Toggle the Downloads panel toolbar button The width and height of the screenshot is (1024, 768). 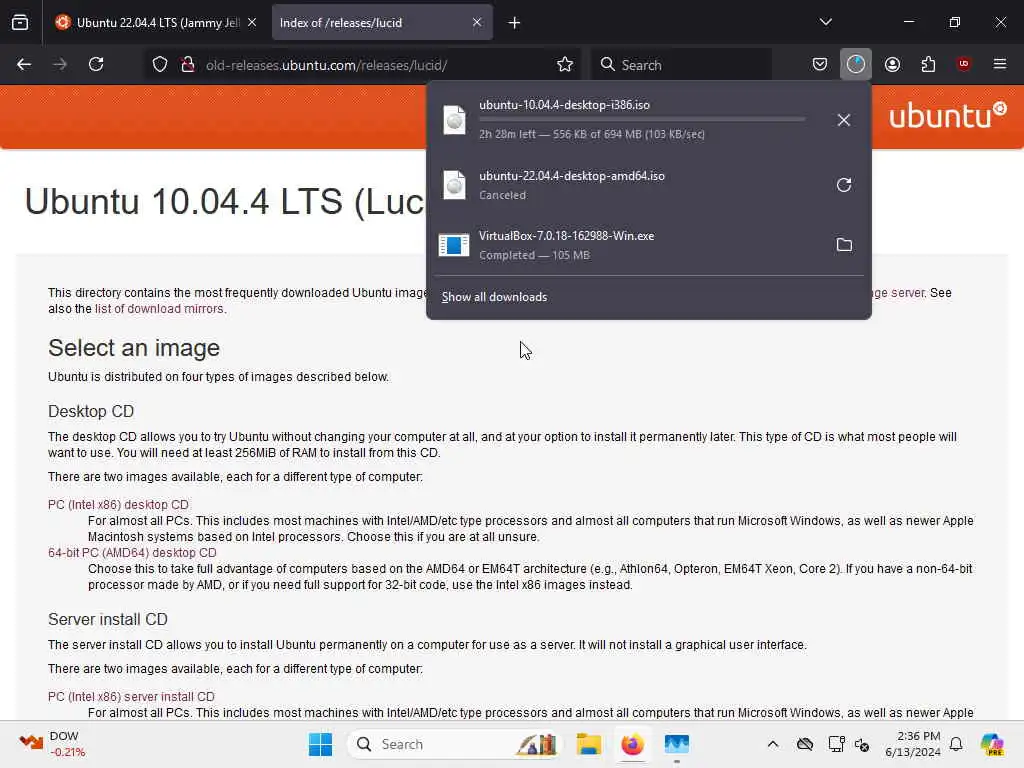[856, 64]
